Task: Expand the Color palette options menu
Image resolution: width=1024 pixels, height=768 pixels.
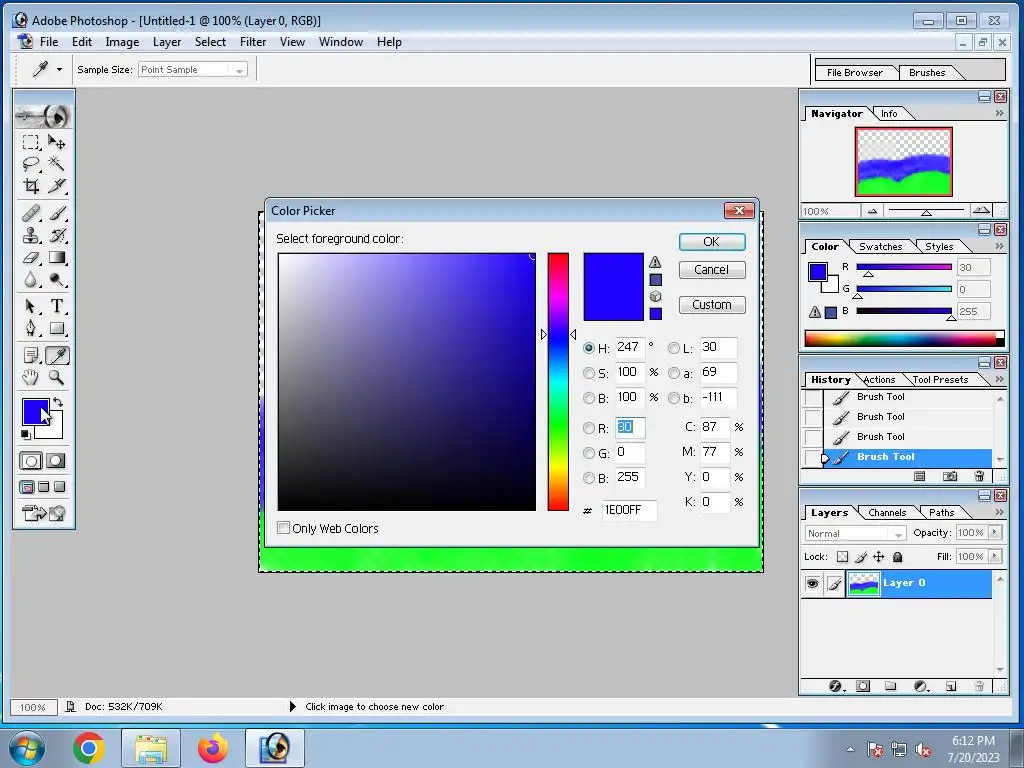Action: (999, 246)
